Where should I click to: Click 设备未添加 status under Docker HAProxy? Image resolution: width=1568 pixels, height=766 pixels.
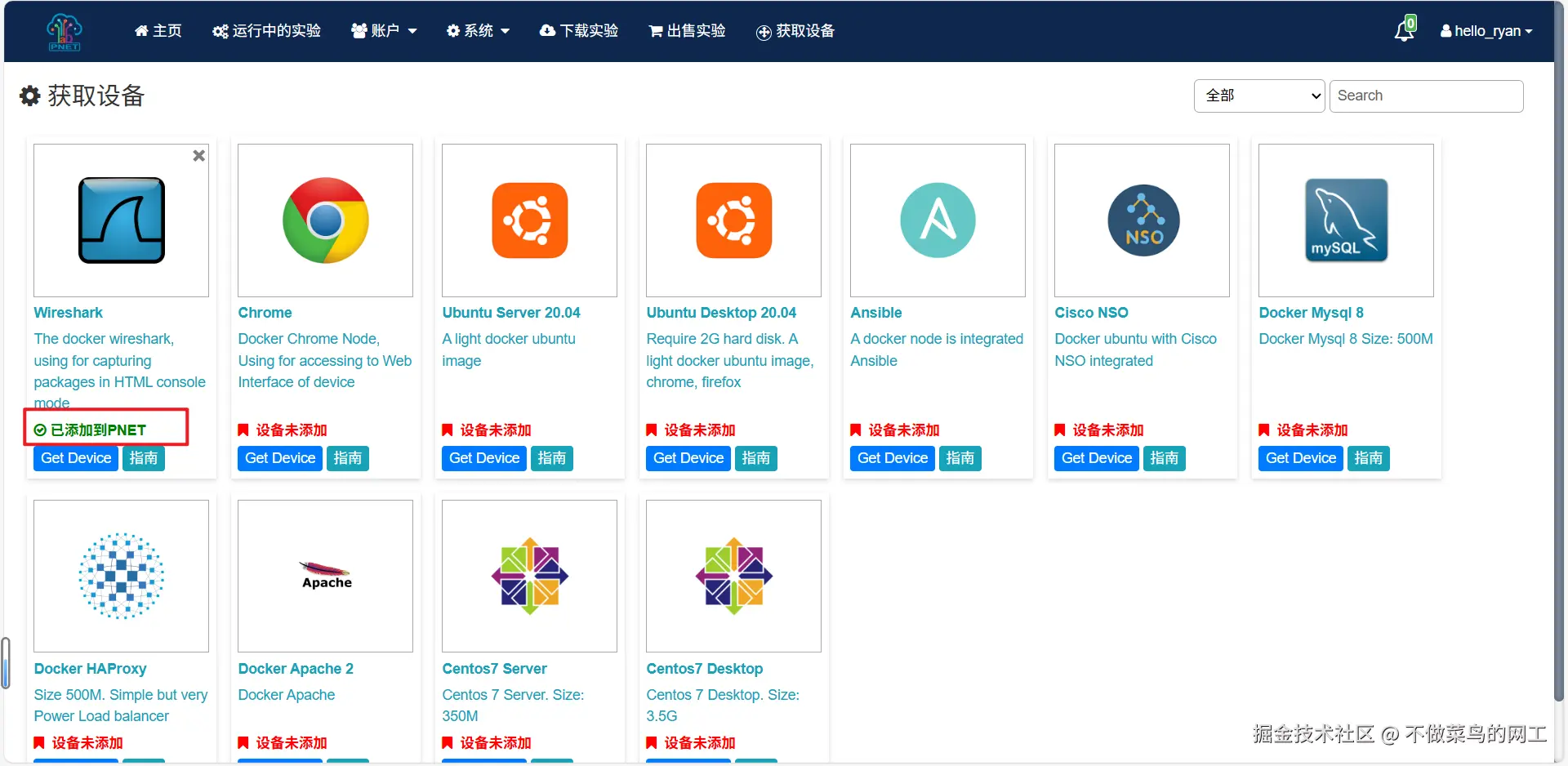[78, 743]
